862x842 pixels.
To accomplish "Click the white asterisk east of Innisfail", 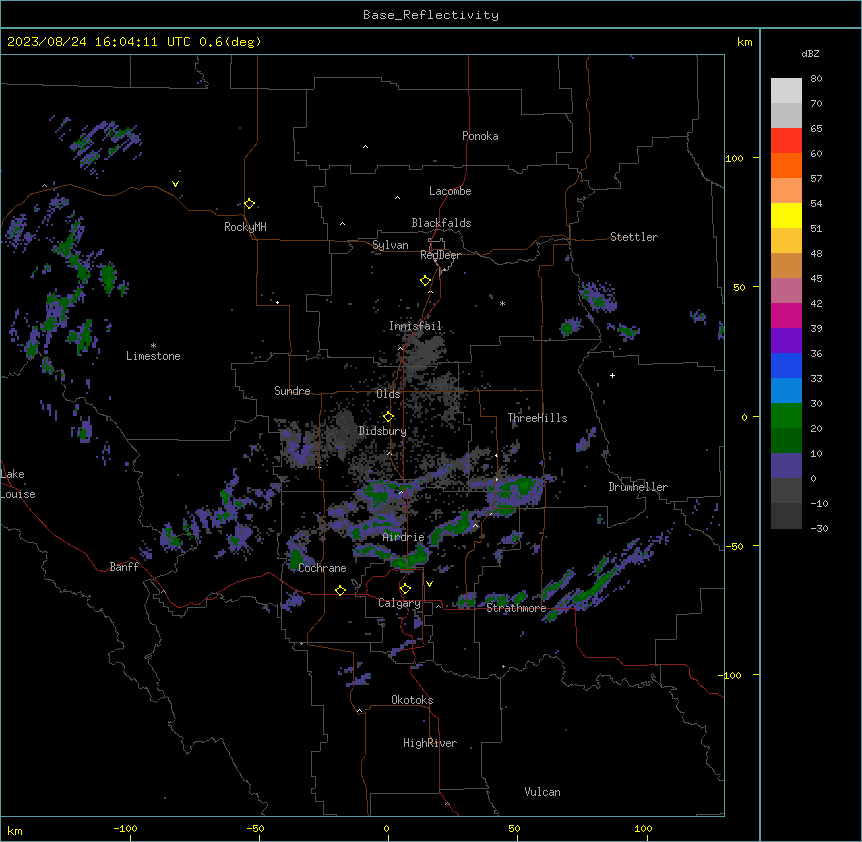I will tap(502, 303).
